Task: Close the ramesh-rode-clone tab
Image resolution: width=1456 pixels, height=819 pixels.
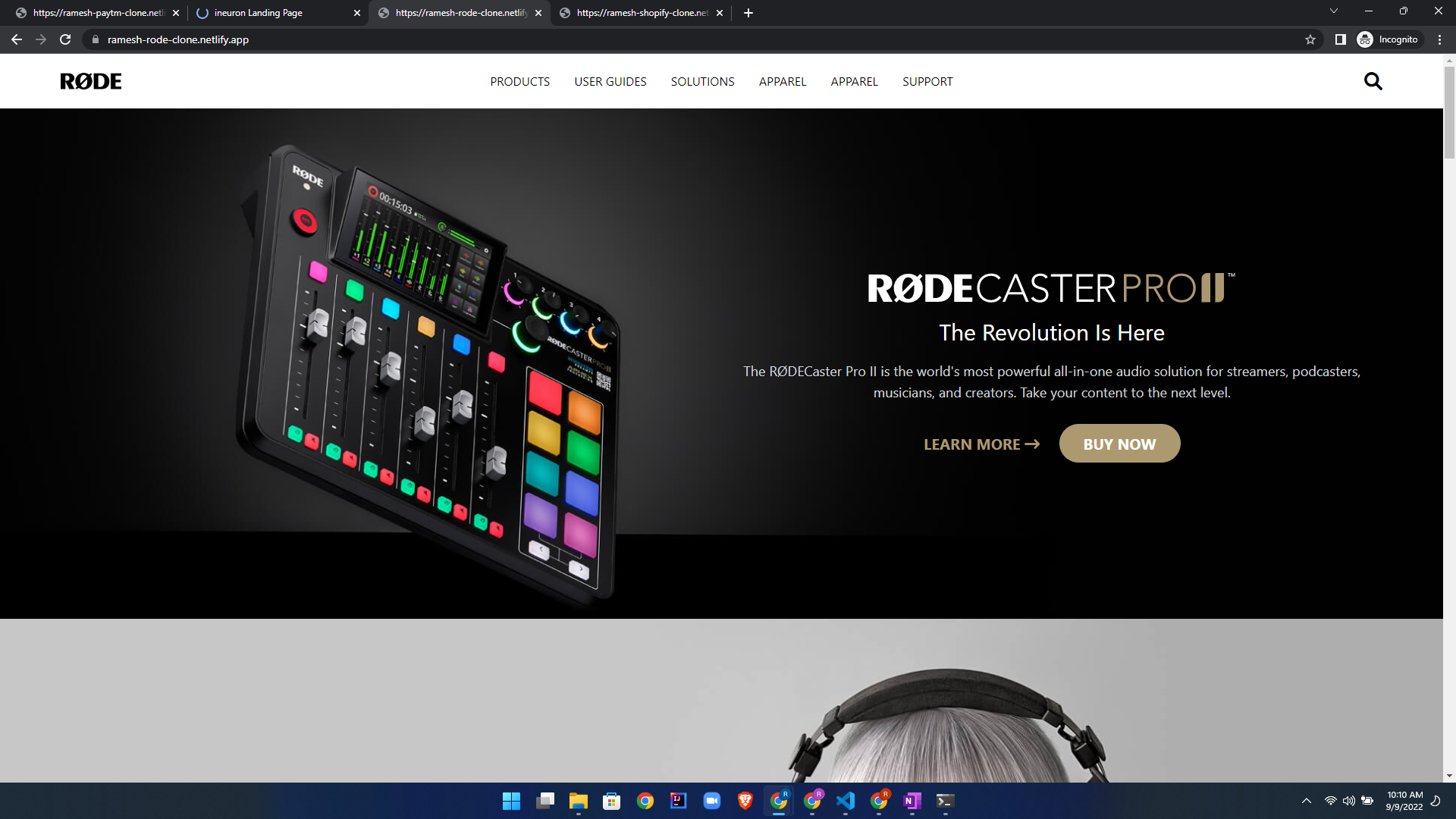Action: (538, 13)
